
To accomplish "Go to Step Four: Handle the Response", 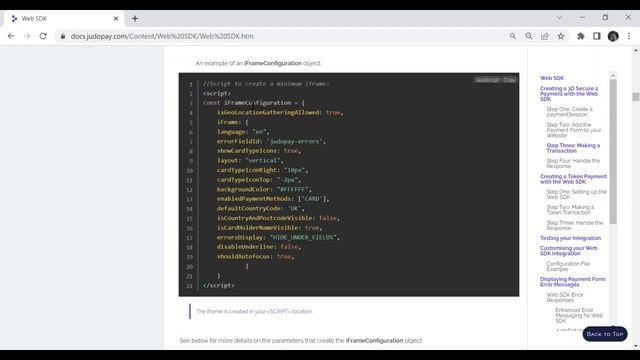I will pos(573,164).
